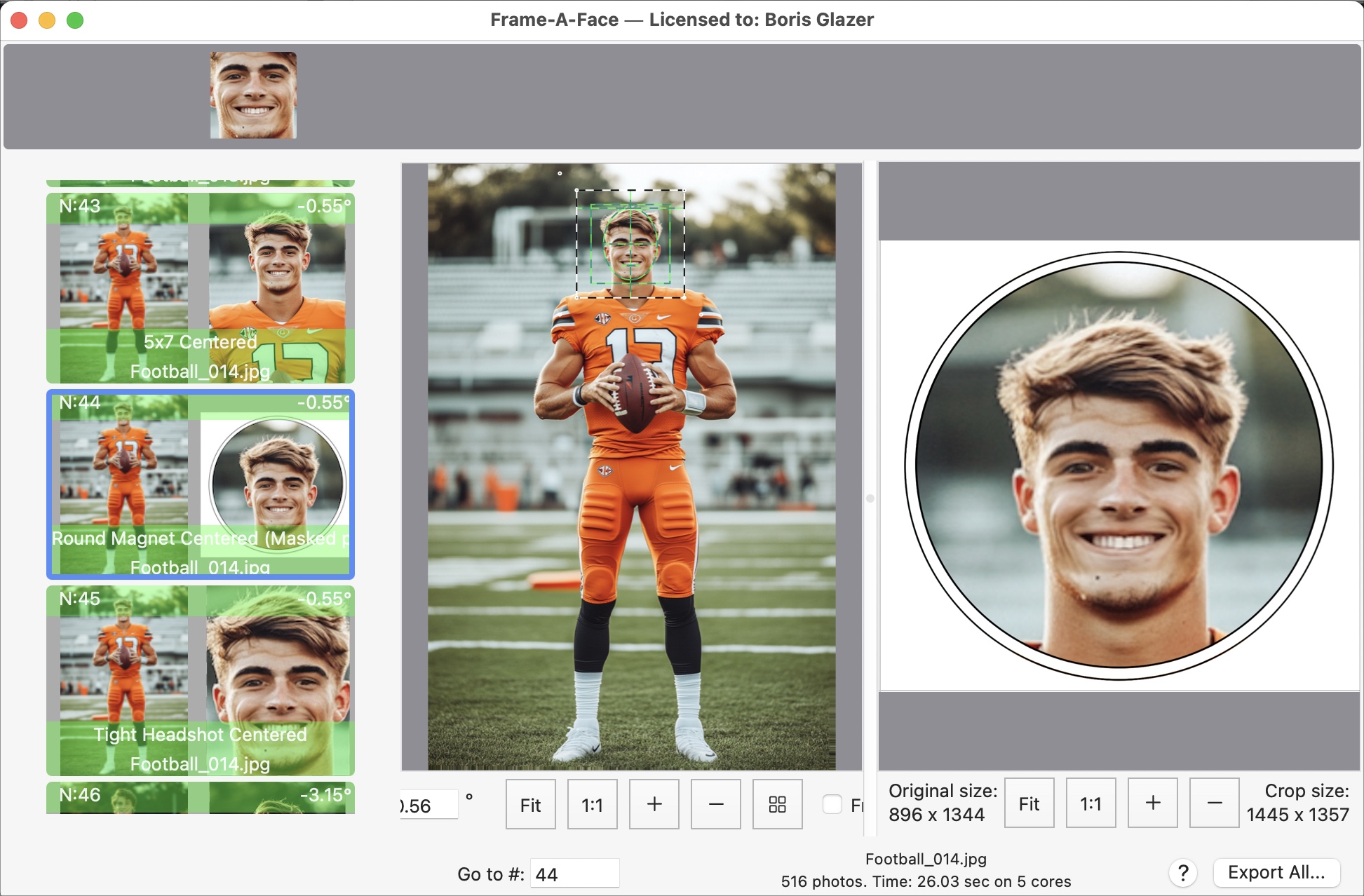This screenshot has height=896, width=1364.
Task: Set crop preview zoom to 1:1
Action: [x=1090, y=803]
